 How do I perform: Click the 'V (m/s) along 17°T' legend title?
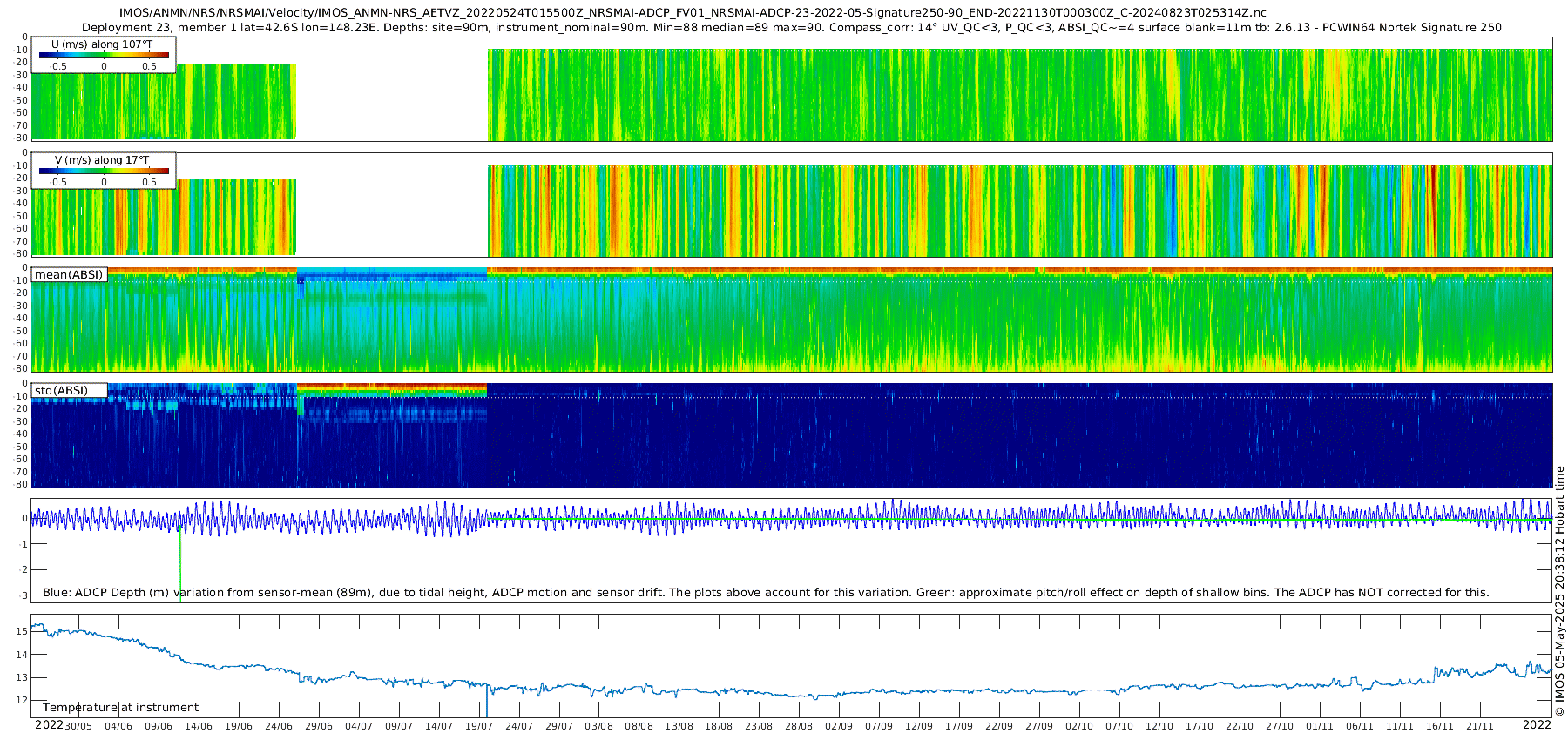(x=102, y=159)
